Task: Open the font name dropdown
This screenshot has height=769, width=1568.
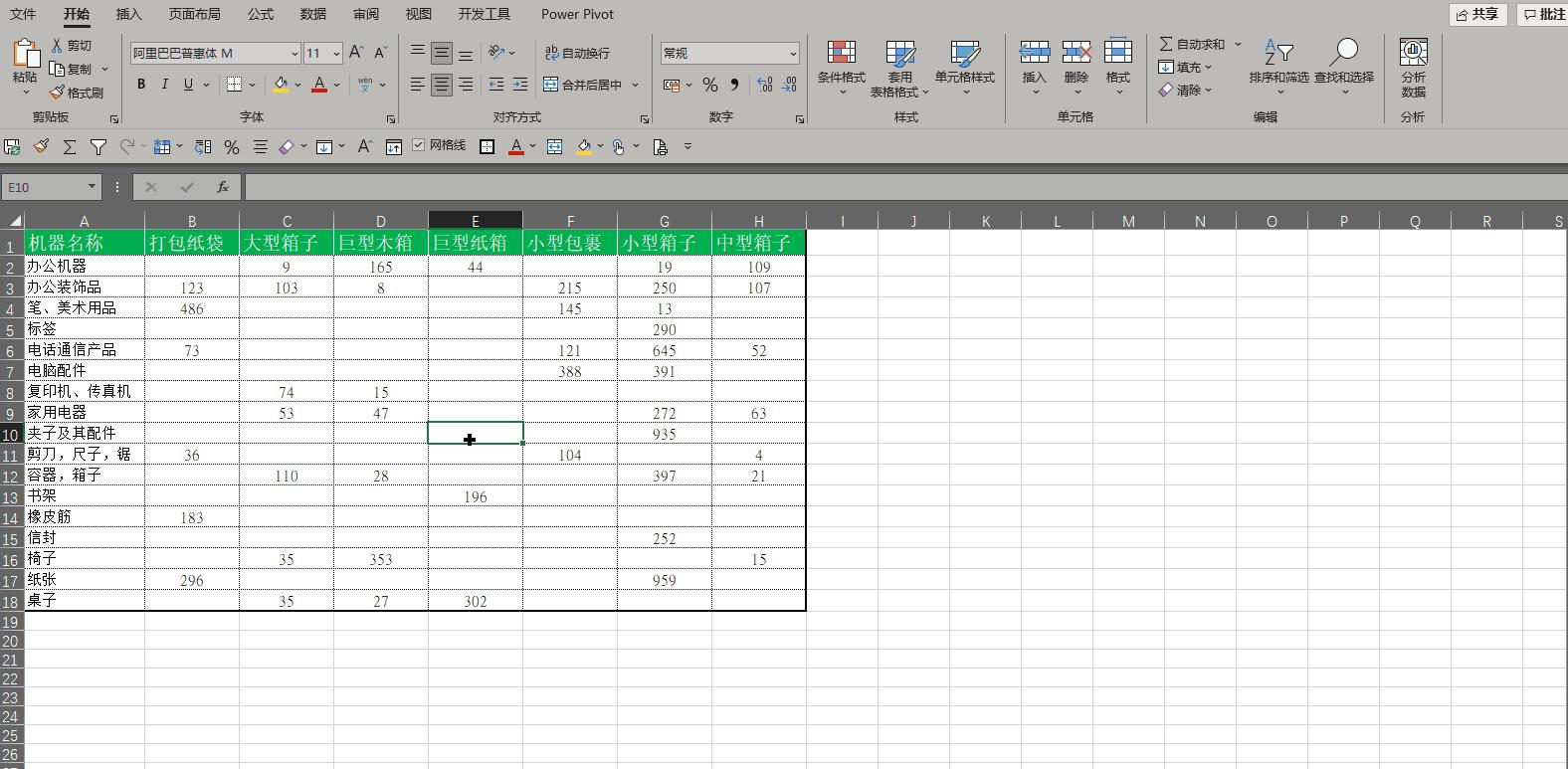Action: click(294, 54)
